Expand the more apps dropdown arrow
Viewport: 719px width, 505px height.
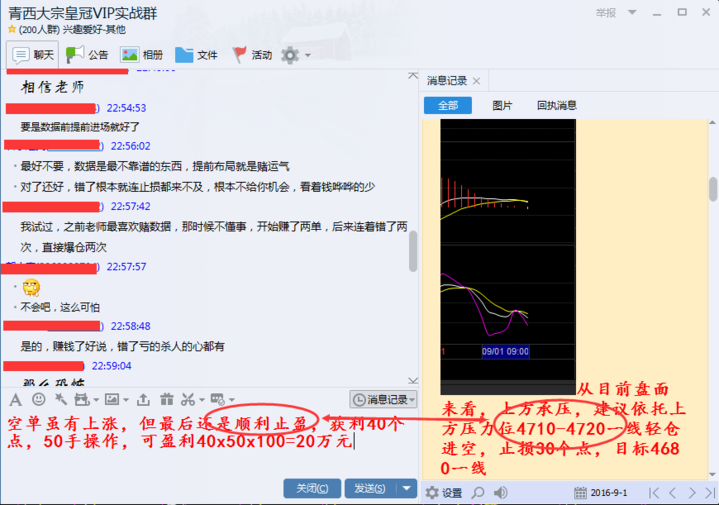coord(232,400)
